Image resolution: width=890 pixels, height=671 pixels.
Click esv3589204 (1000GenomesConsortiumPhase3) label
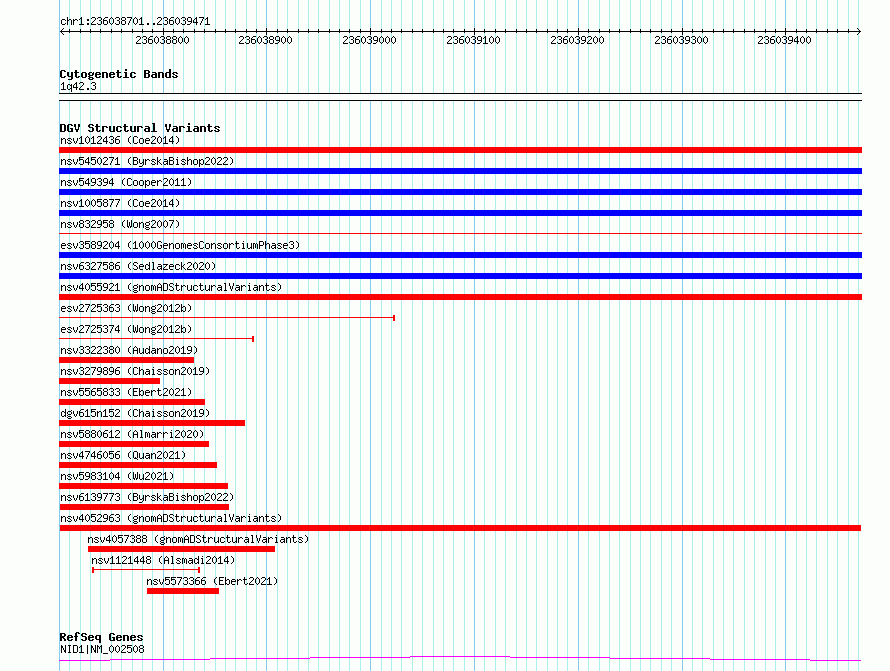(180, 245)
